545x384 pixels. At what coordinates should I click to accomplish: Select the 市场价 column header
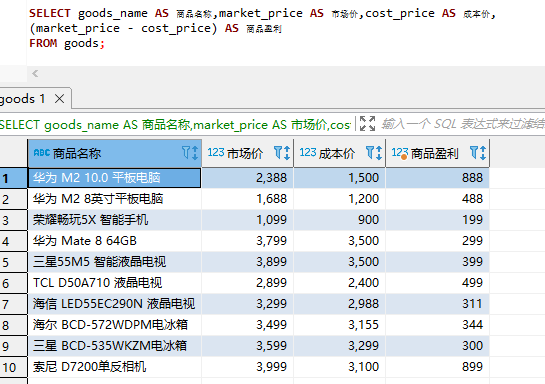247,153
